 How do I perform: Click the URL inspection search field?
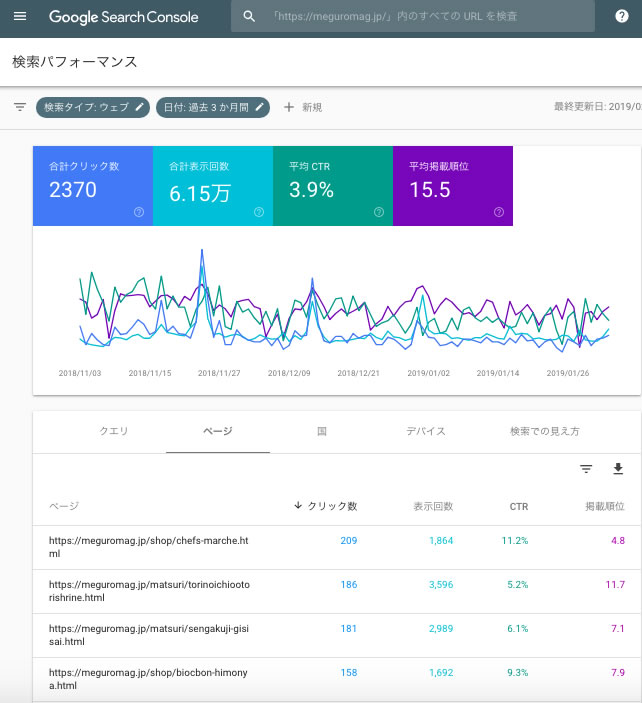pos(420,17)
